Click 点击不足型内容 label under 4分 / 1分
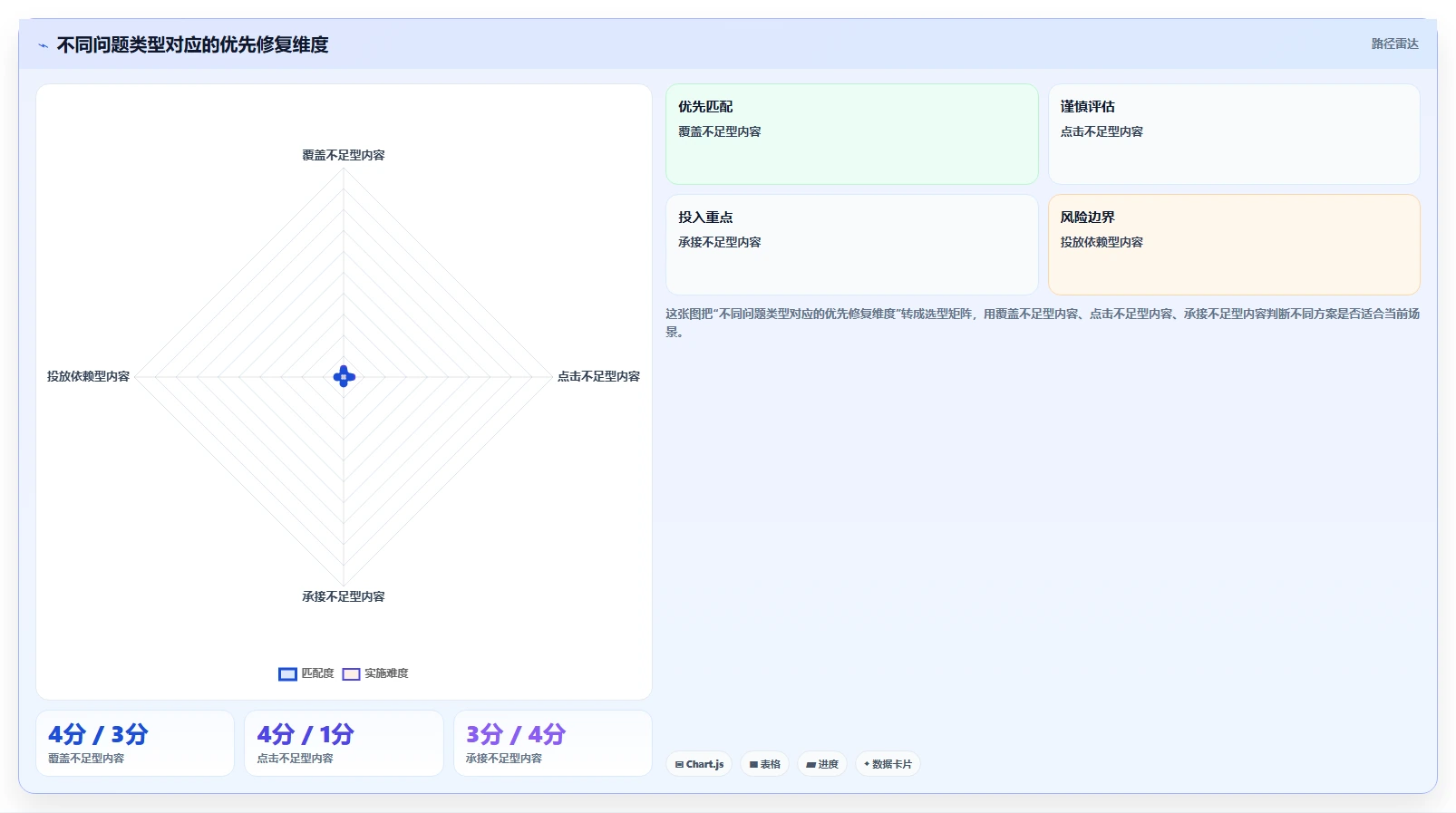 click(295, 759)
